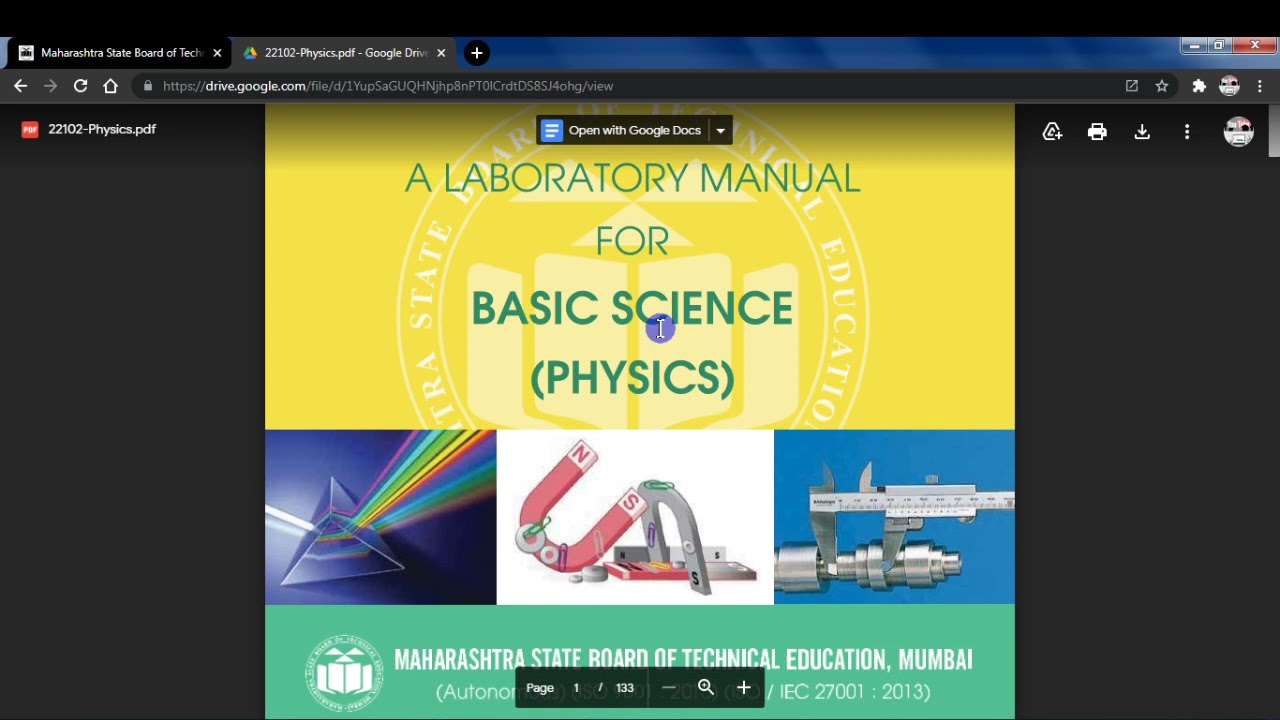Open page in new window icon
Viewport: 1280px width, 720px height.
(1132, 86)
